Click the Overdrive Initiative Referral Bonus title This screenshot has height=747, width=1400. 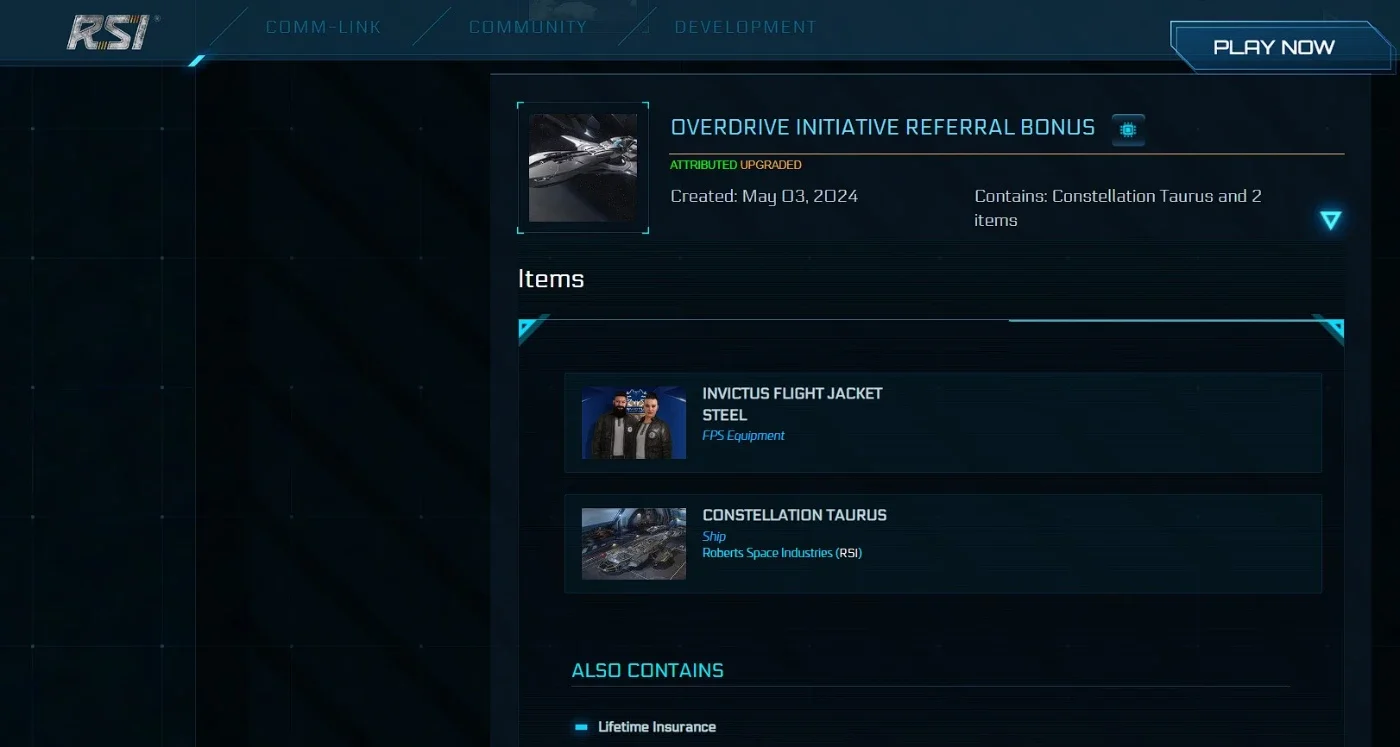click(882, 128)
